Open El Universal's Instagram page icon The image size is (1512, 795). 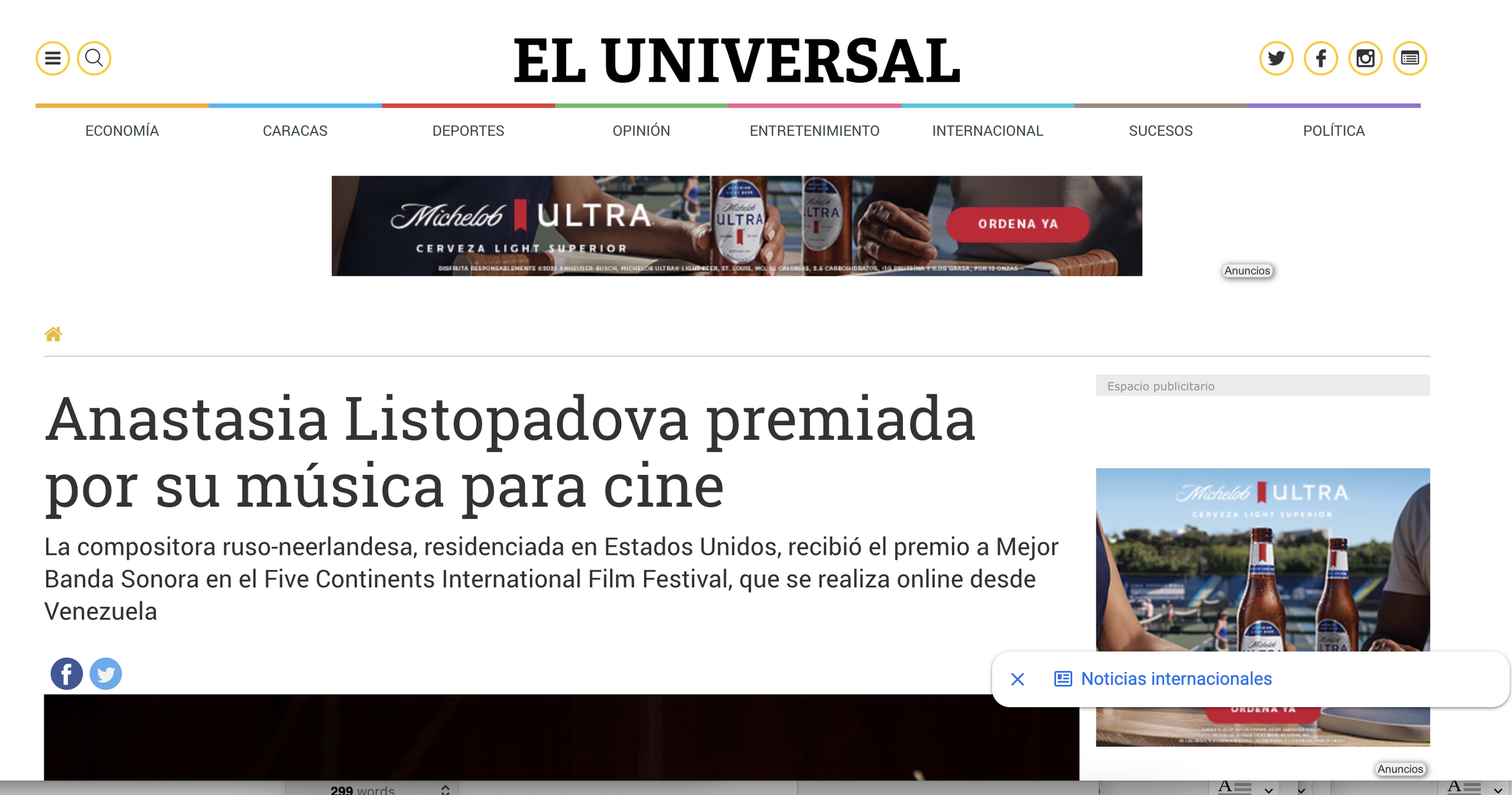(1365, 58)
